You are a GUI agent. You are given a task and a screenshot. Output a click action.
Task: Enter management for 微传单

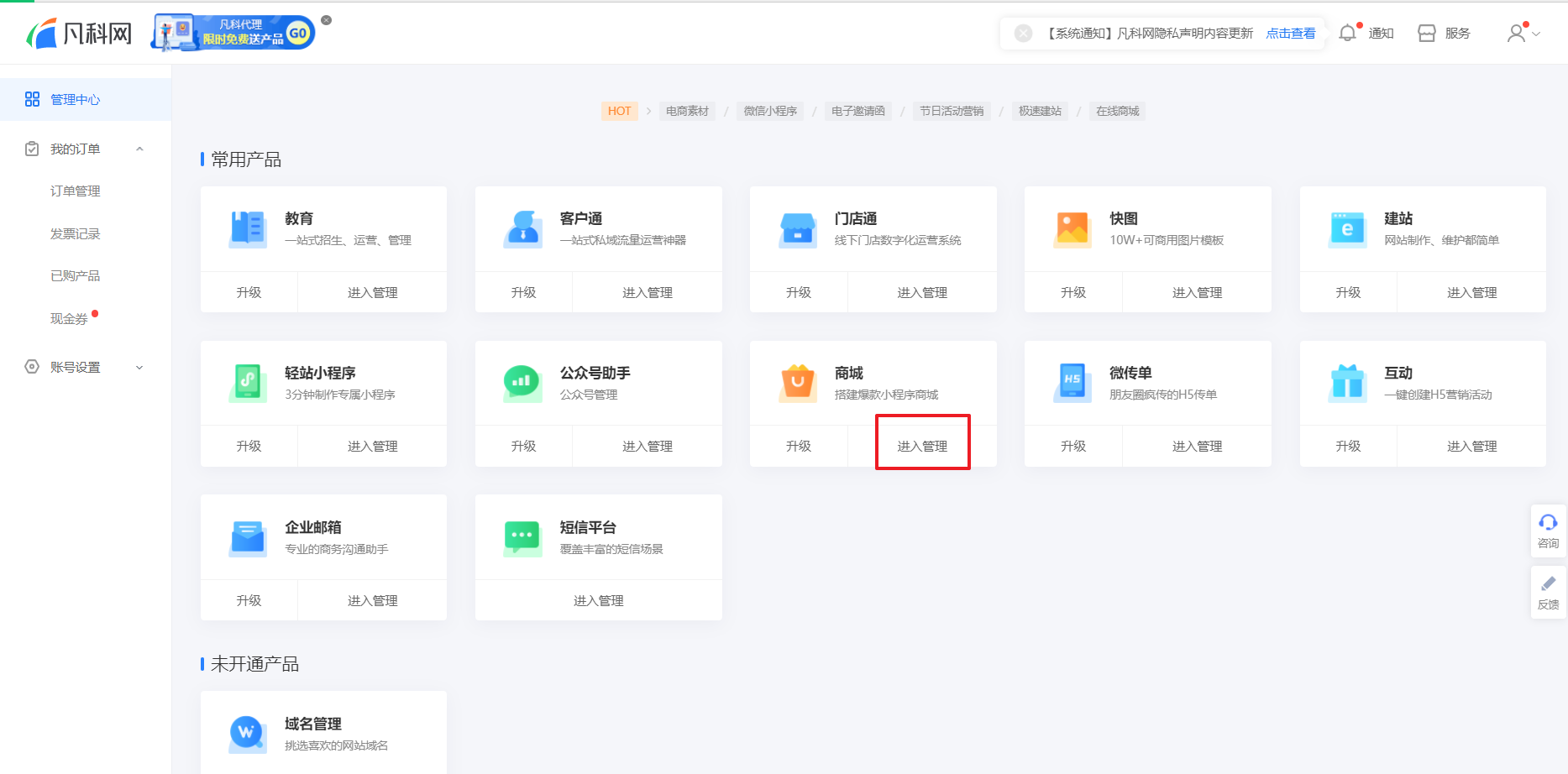pos(1197,446)
